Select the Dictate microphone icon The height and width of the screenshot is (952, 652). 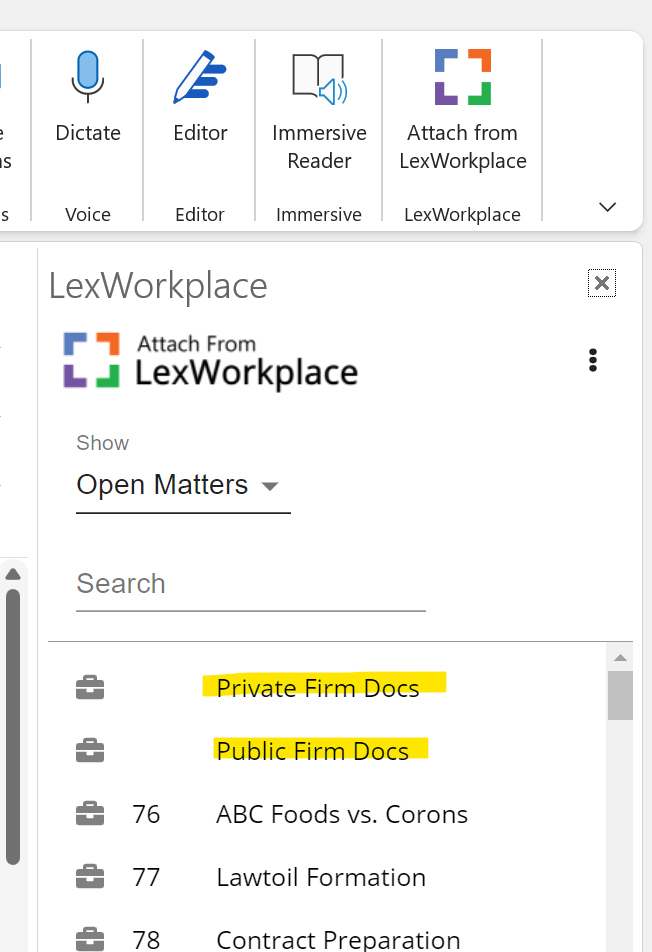tap(88, 78)
